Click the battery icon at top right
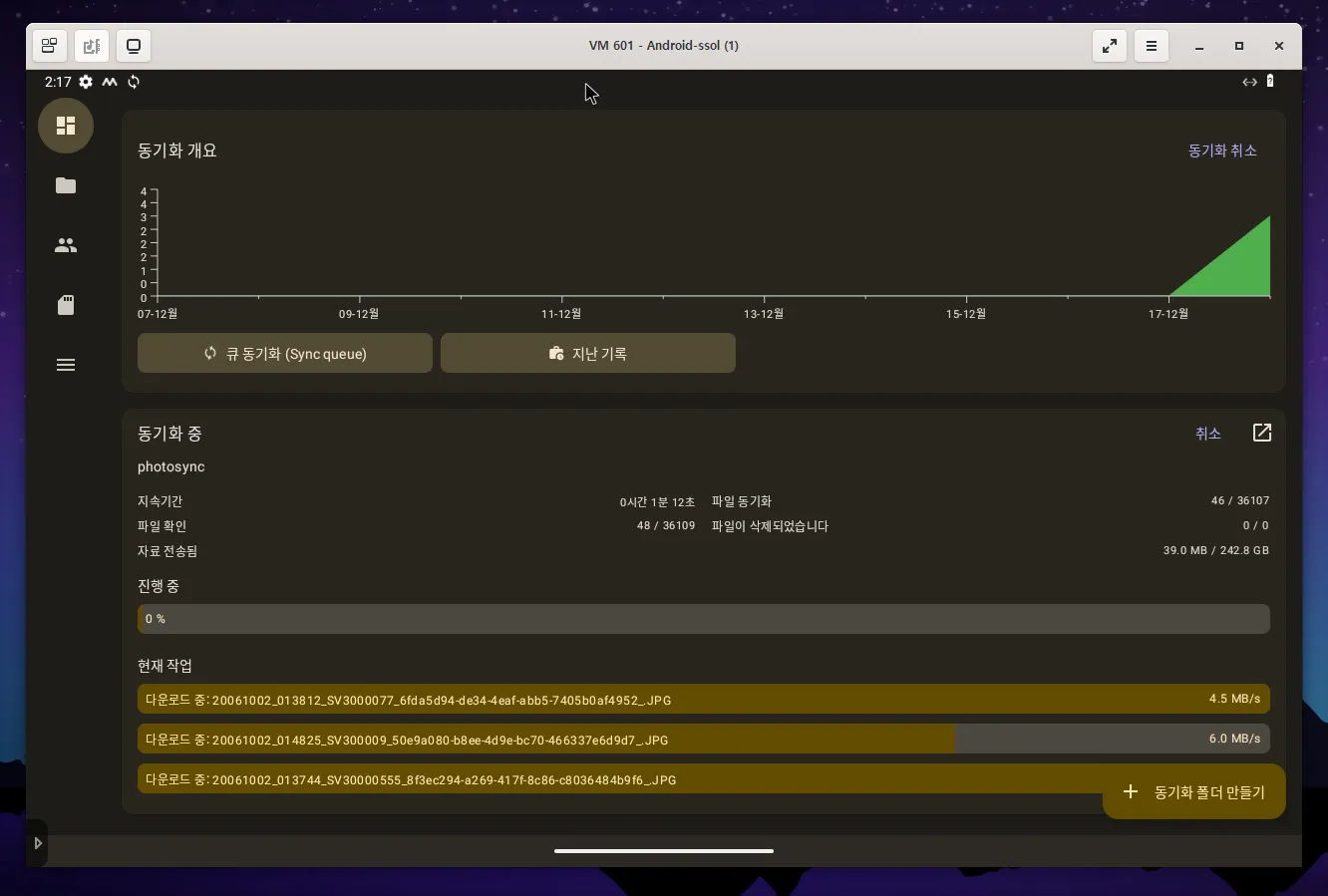 1270,81
